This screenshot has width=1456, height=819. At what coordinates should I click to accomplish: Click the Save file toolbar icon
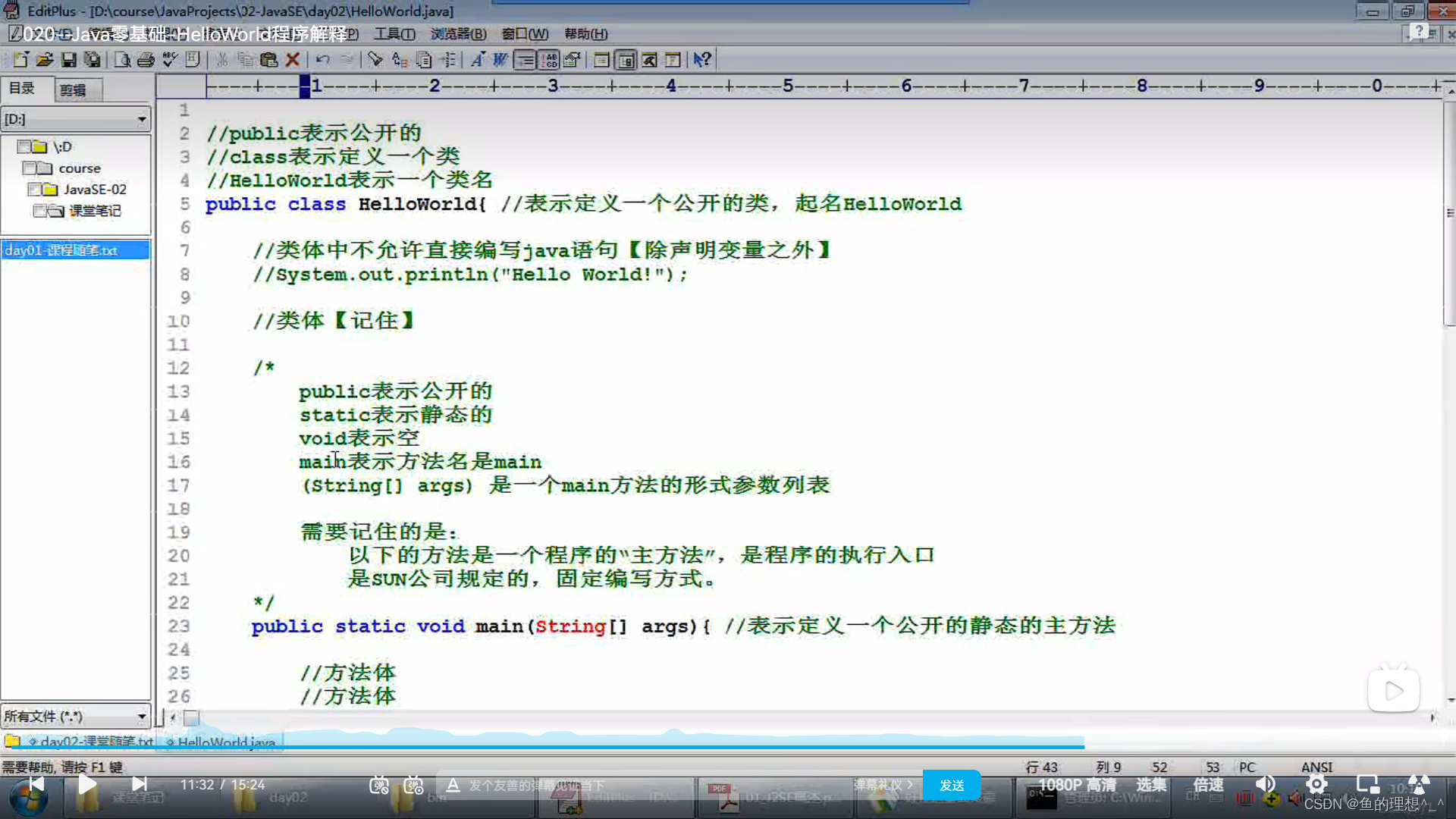coord(68,60)
